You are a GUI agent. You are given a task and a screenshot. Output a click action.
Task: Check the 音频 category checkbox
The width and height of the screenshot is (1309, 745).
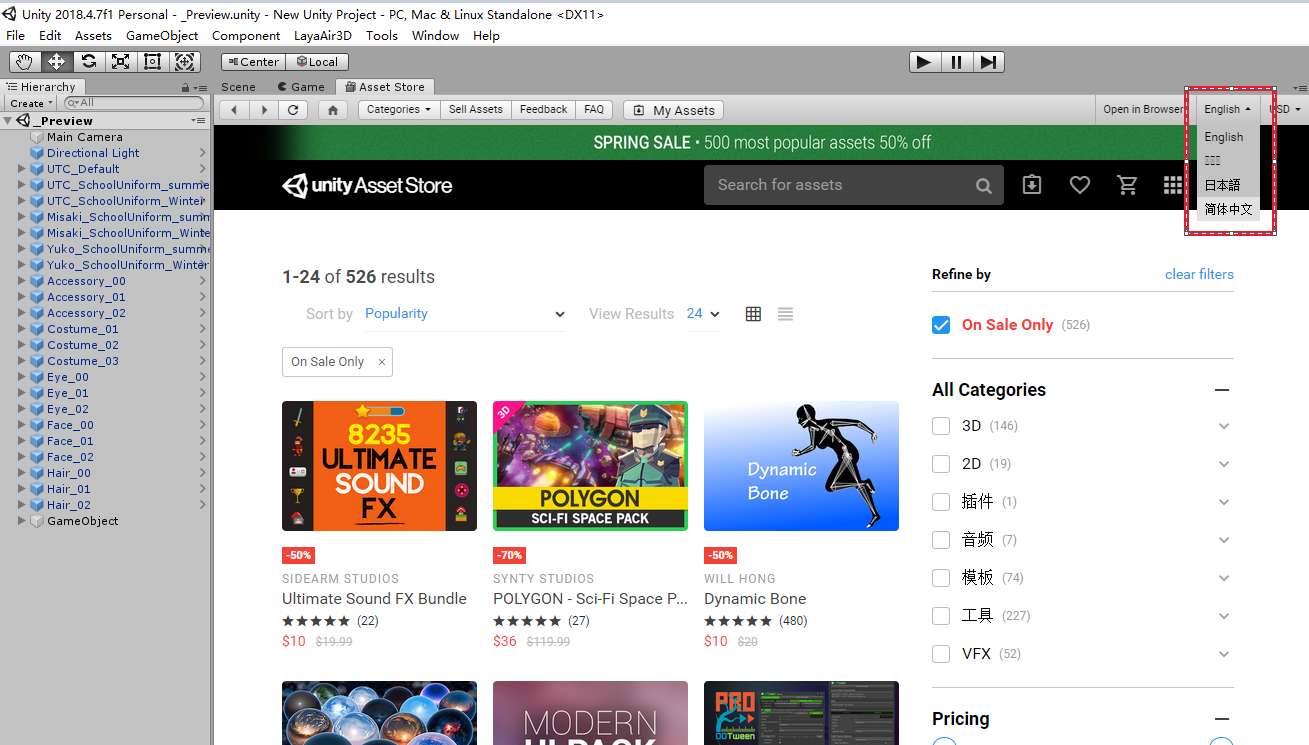[x=941, y=540]
